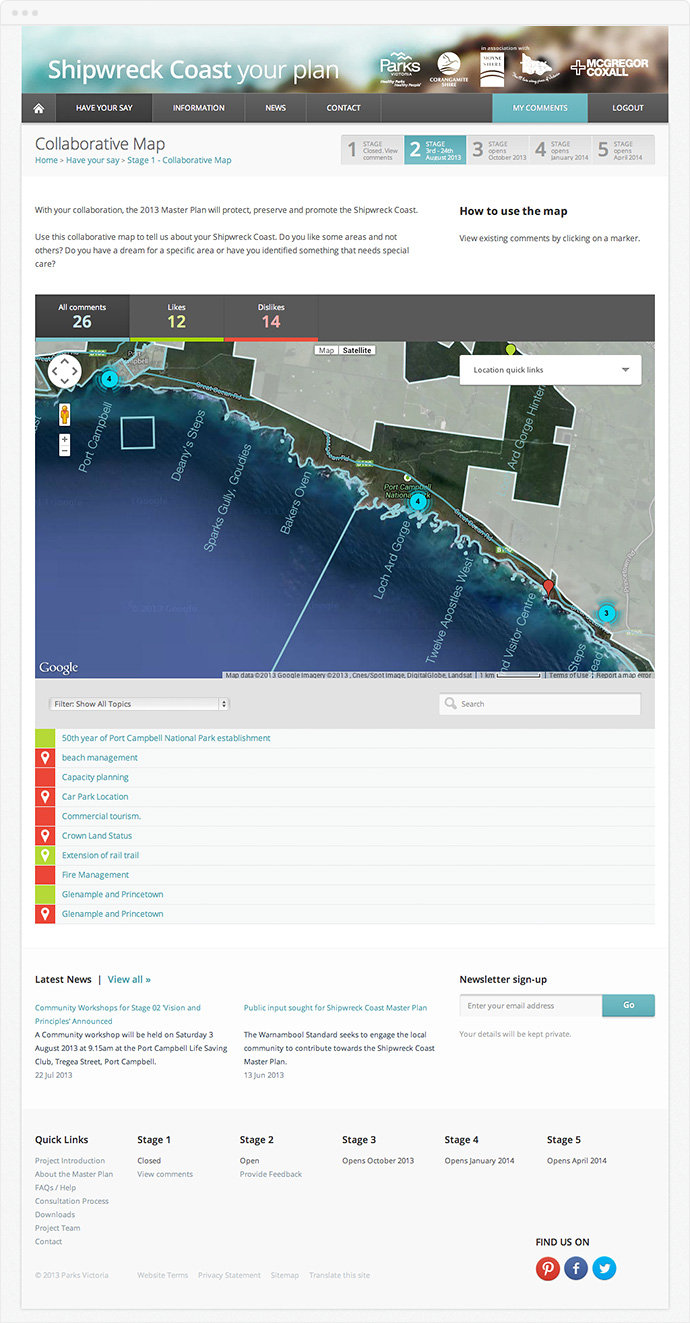Open map Terms of Use link
The width and height of the screenshot is (690, 1323).
tap(568, 675)
